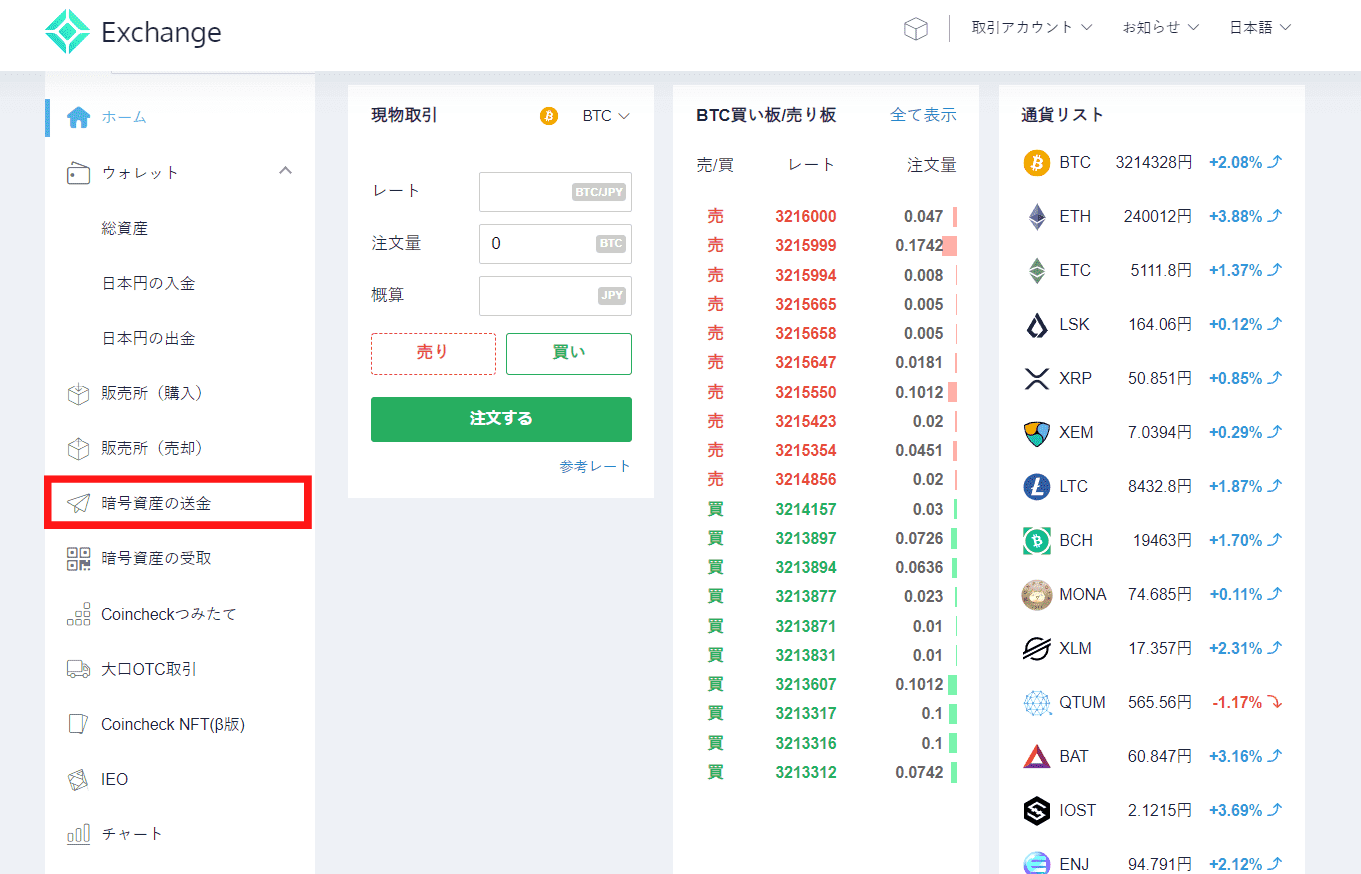Click buy order rate 3213312
The image size is (1361, 874).
[805, 772]
